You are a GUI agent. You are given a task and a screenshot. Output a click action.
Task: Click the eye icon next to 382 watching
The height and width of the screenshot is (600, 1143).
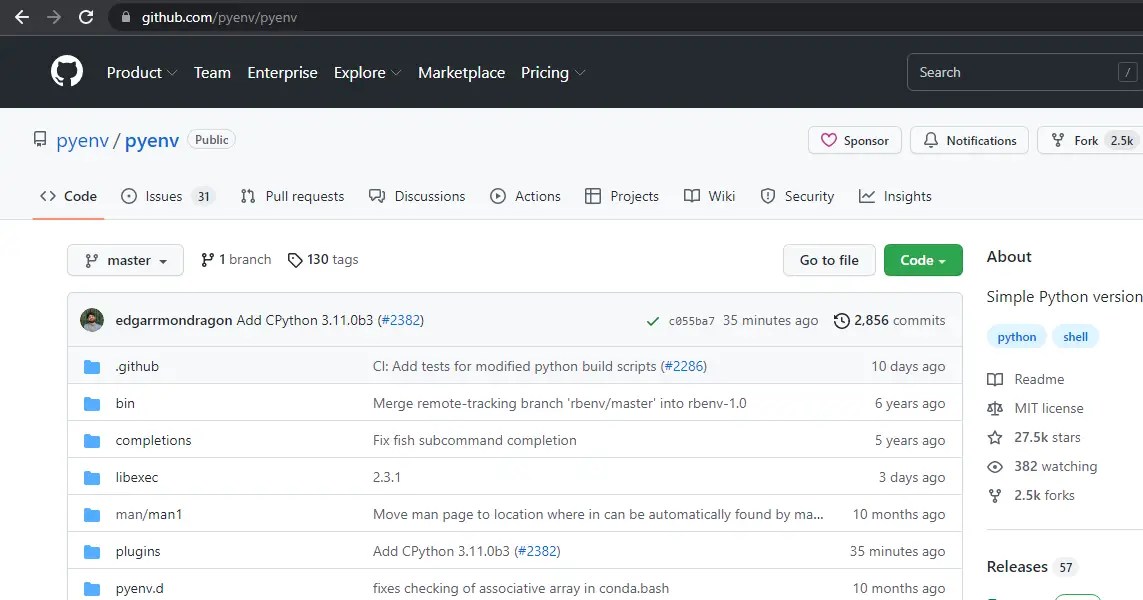(x=995, y=467)
